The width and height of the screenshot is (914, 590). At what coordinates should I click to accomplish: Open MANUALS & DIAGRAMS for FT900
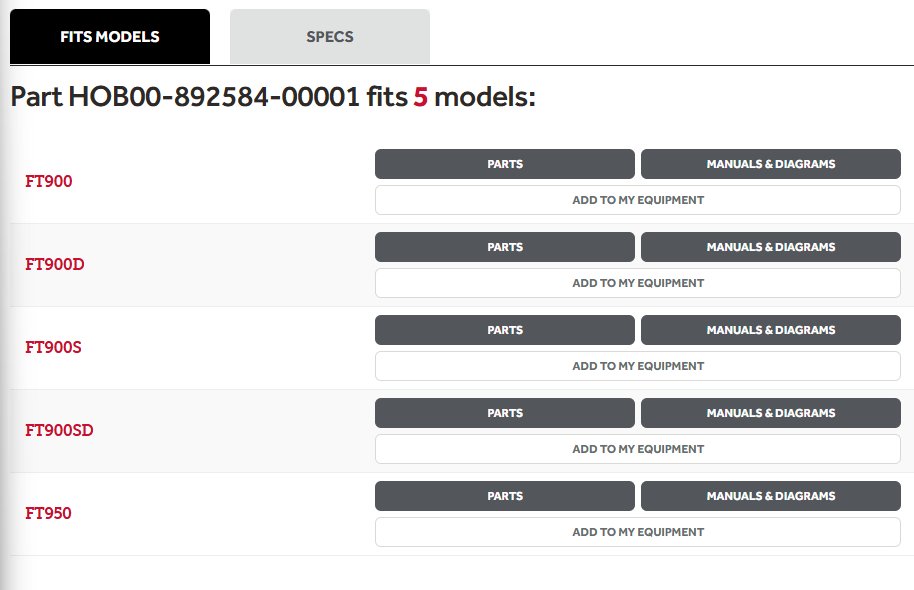[770, 164]
